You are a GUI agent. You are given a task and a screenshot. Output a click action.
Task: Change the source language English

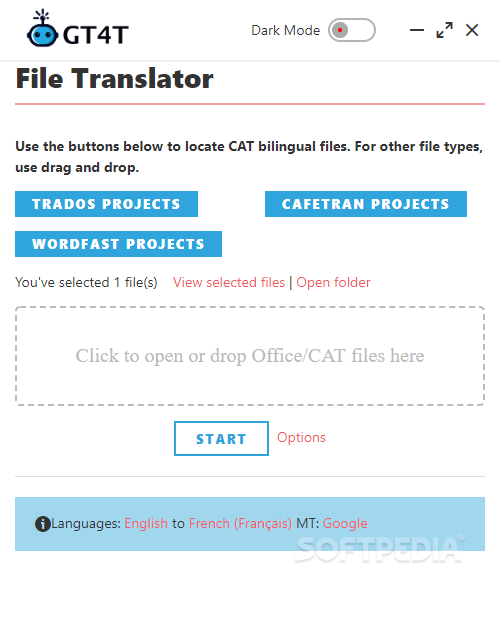click(x=146, y=524)
